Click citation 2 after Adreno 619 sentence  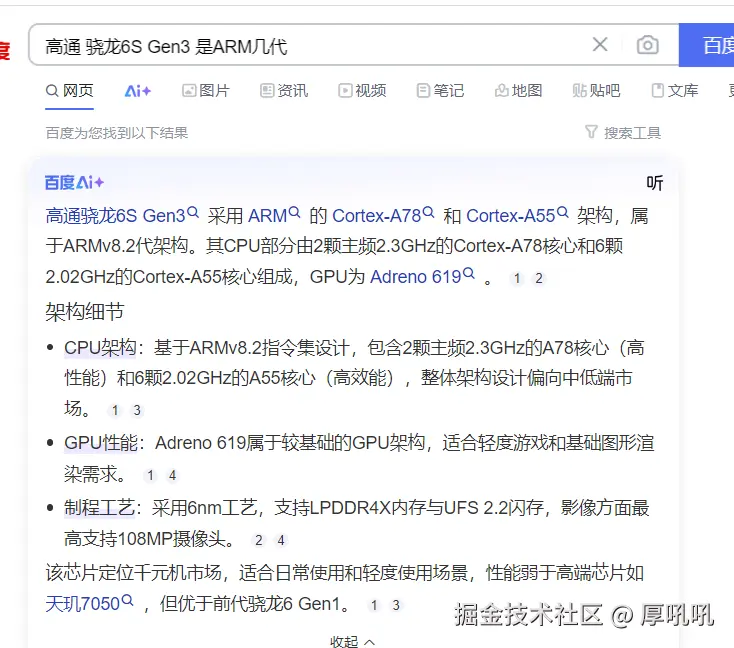539,279
